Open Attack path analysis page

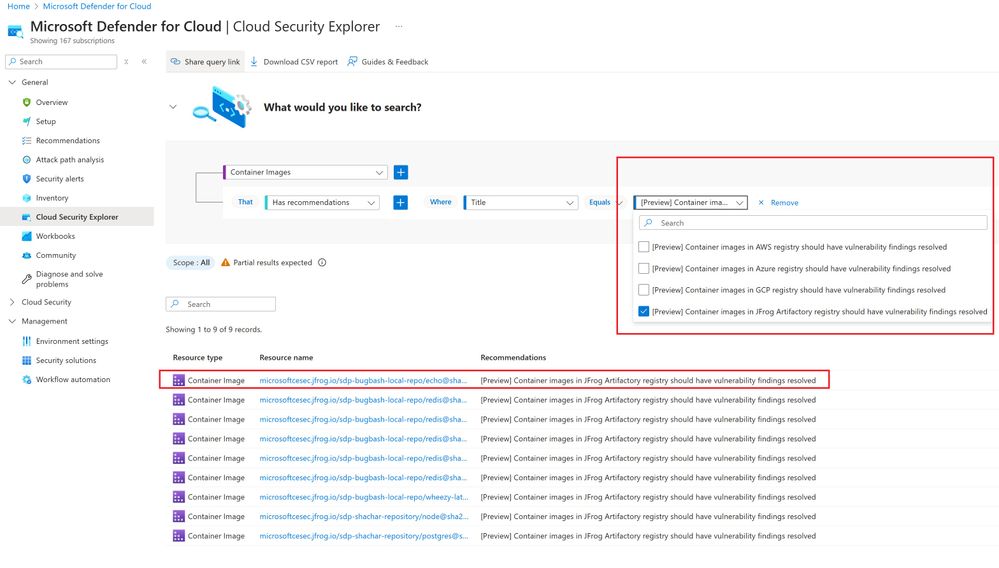69,160
